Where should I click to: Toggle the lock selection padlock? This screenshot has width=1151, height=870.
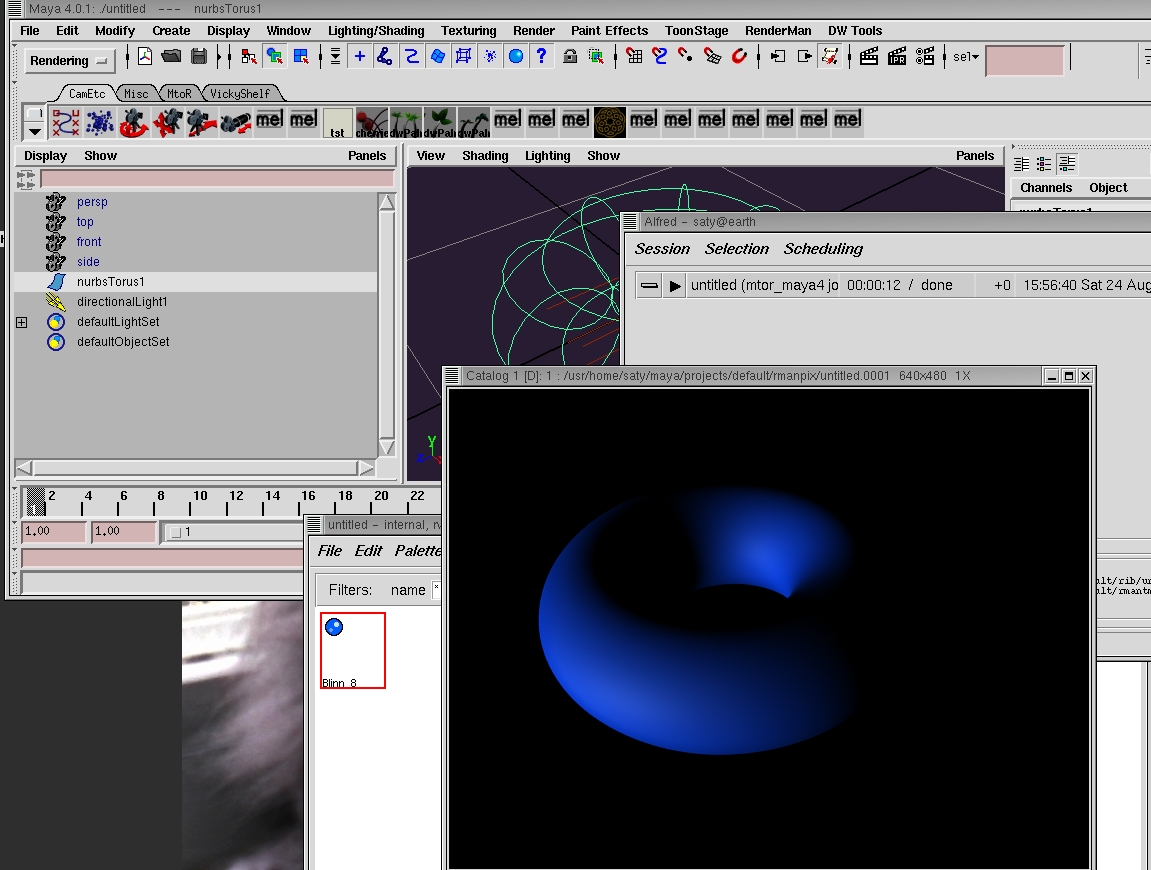(x=570, y=57)
